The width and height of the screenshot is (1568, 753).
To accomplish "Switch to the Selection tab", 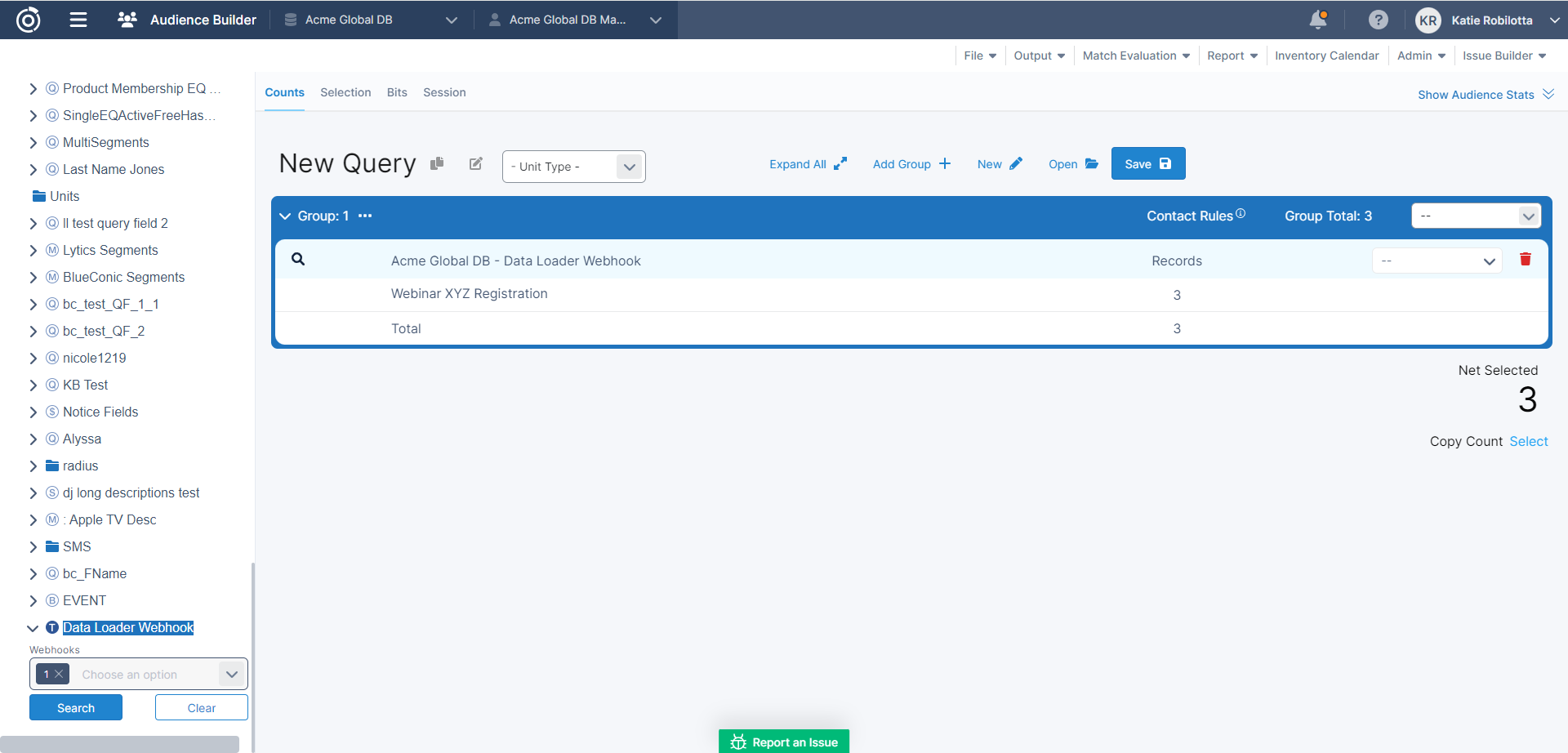I will [x=345, y=92].
